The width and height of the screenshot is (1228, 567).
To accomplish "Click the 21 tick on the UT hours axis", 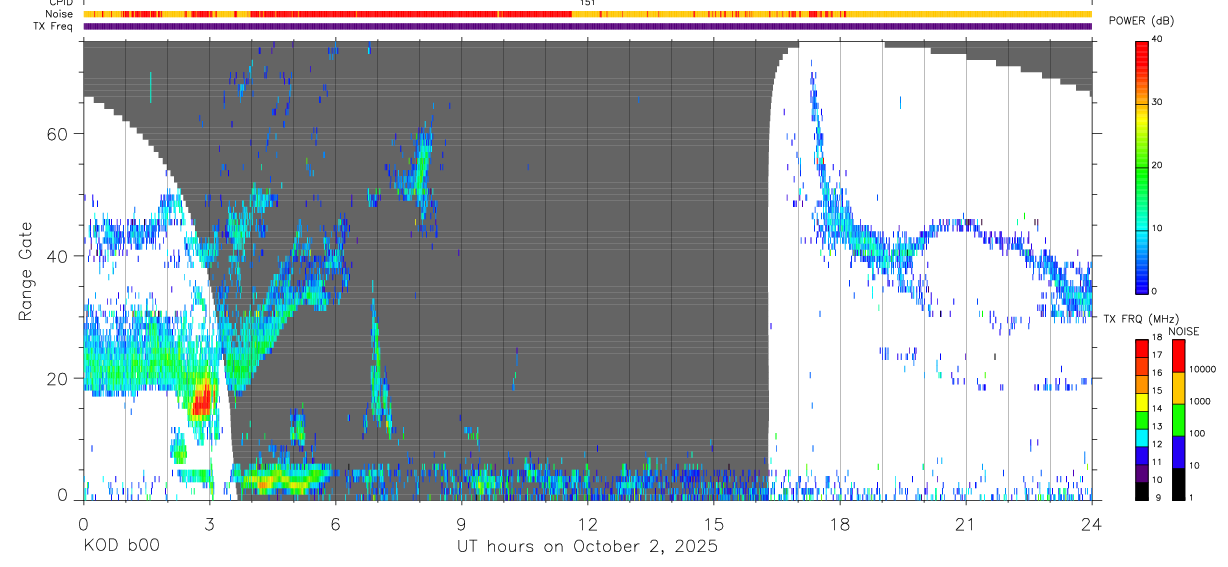I will pyautogui.click(x=965, y=524).
